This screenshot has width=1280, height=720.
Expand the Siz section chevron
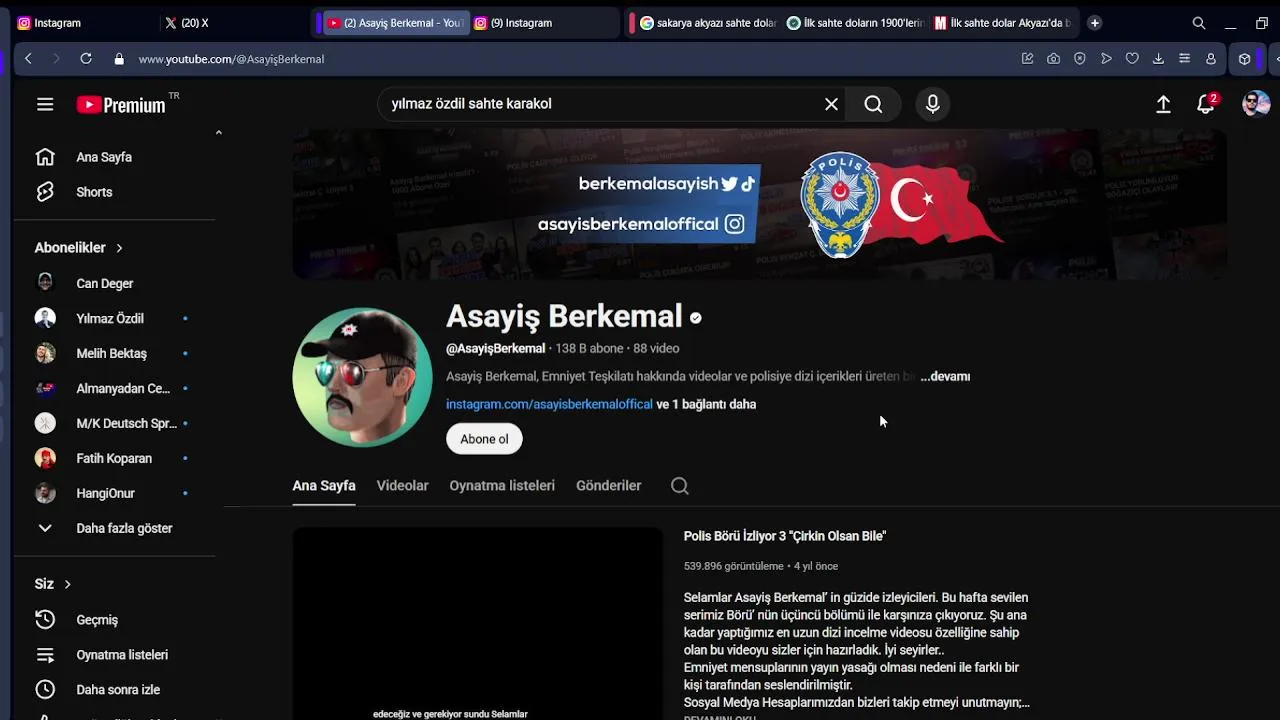coord(68,584)
